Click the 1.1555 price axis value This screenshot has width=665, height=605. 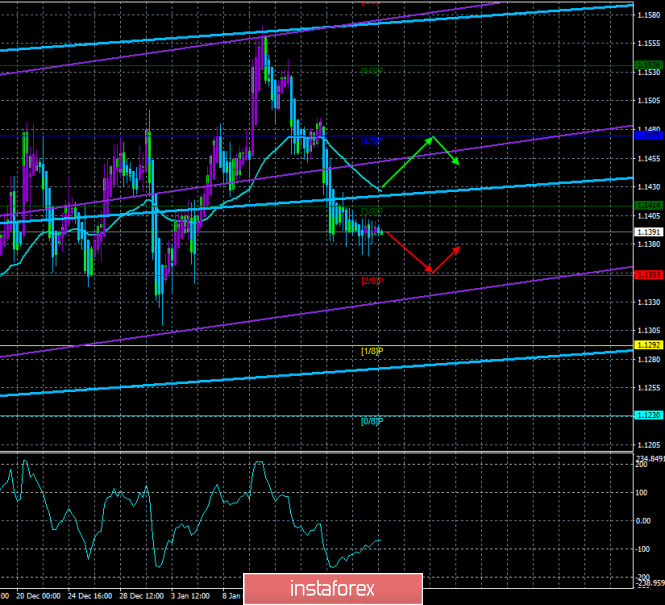649,44
